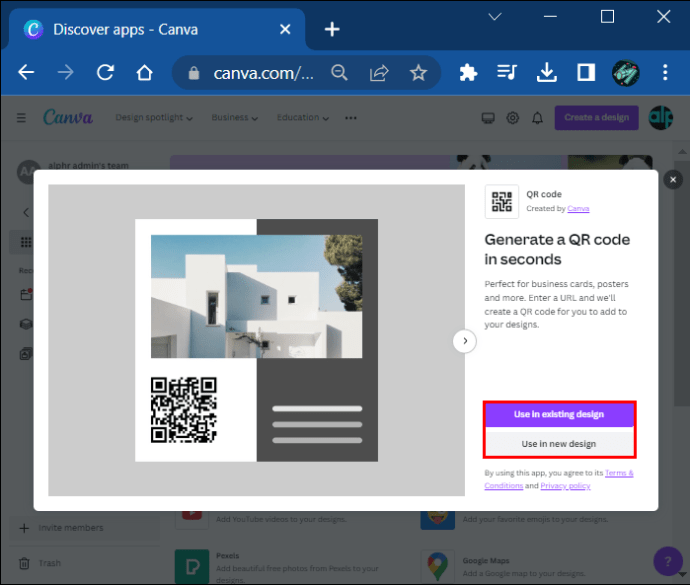The width and height of the screenshot is (690, 585).
Task: Click the site lock icon
Action: [x=194, y=73]
